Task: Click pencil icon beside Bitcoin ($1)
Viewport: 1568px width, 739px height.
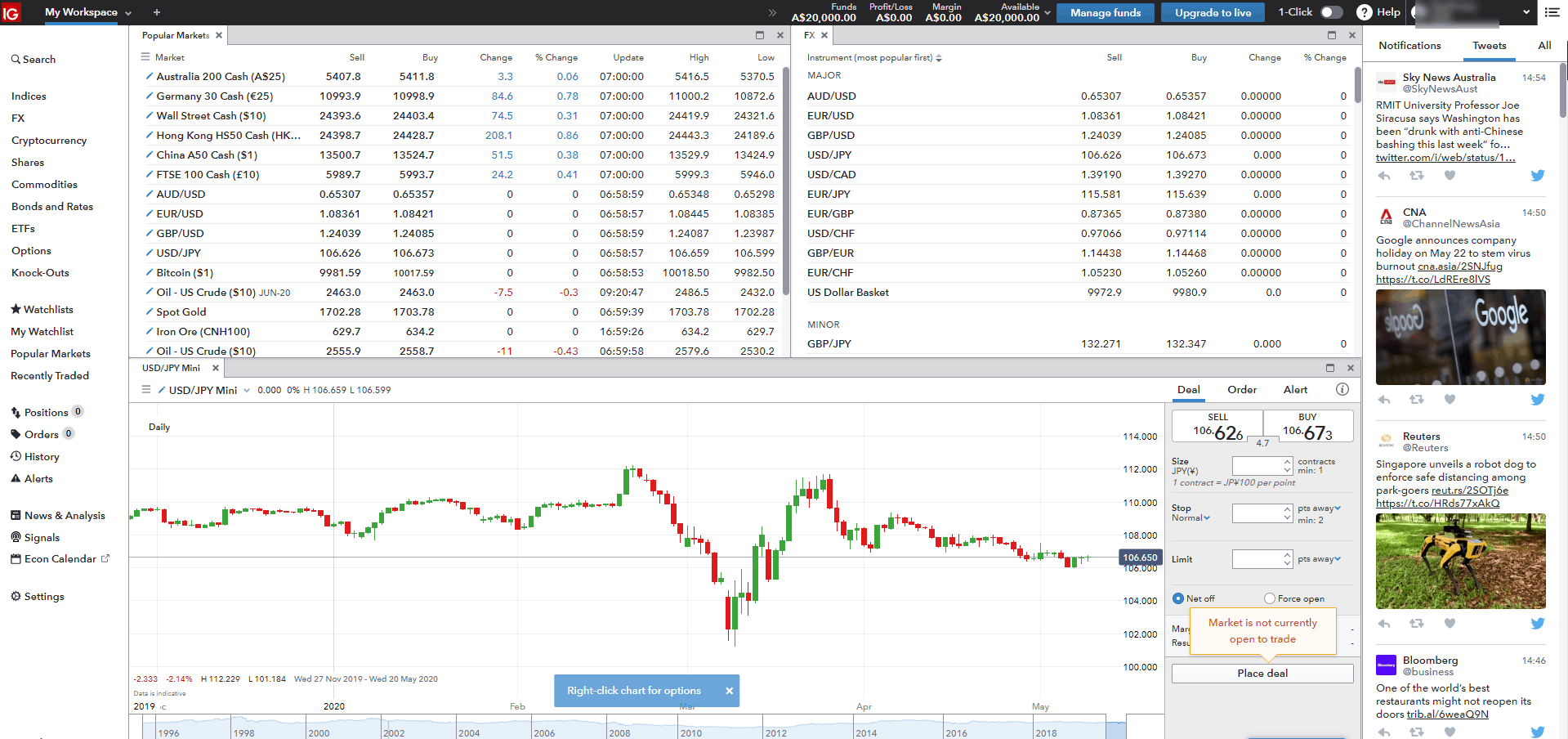Action: [150, 272]
